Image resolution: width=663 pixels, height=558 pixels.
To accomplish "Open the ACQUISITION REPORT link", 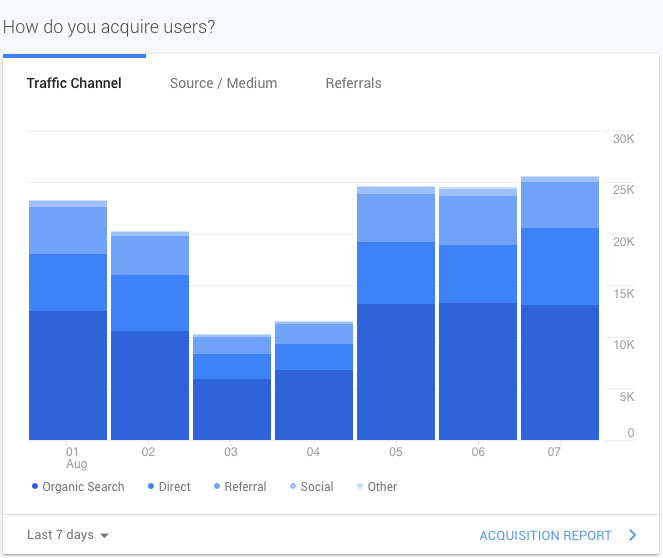I will (546, 536).
